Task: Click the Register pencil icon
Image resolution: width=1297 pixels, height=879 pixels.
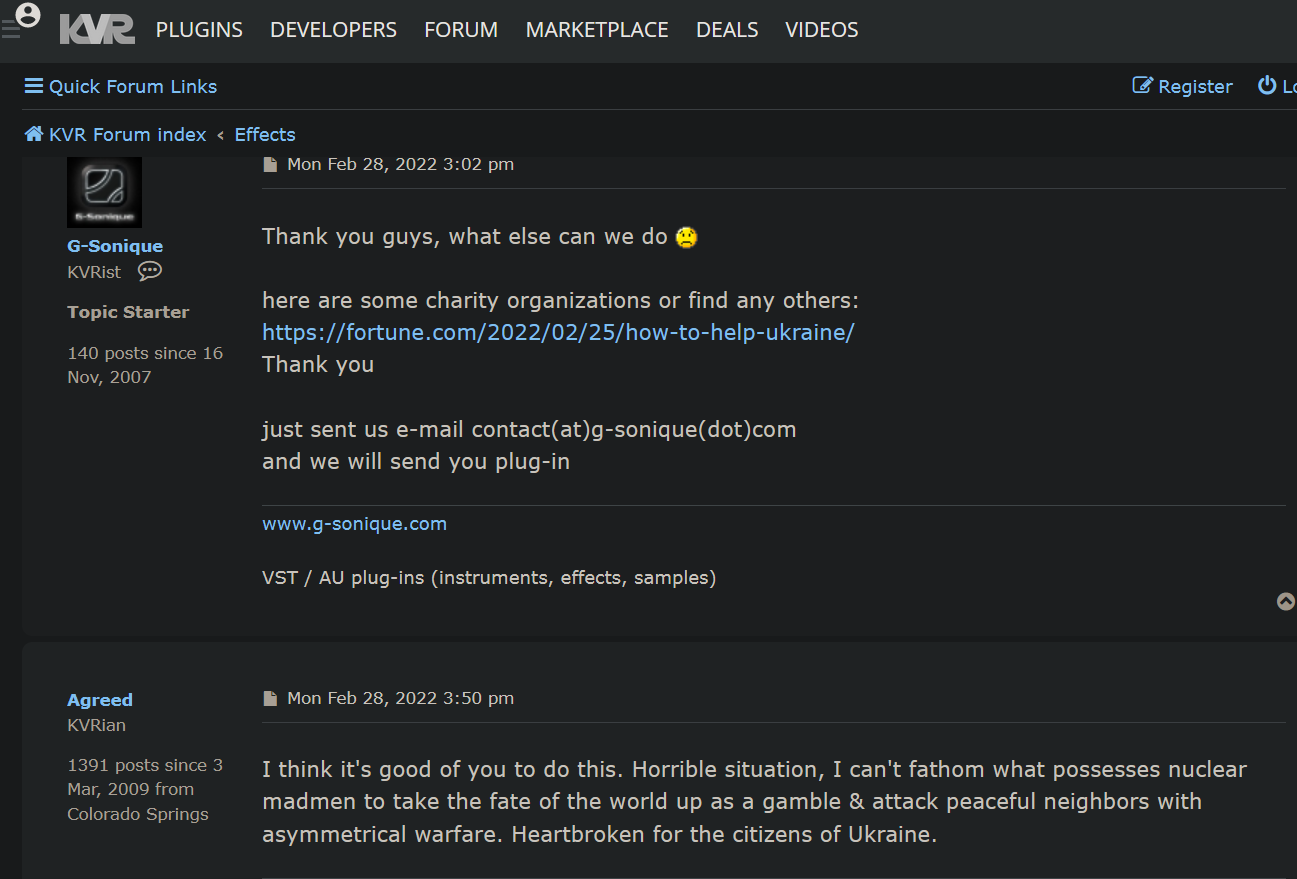Action: click(x=1142, y=86)
